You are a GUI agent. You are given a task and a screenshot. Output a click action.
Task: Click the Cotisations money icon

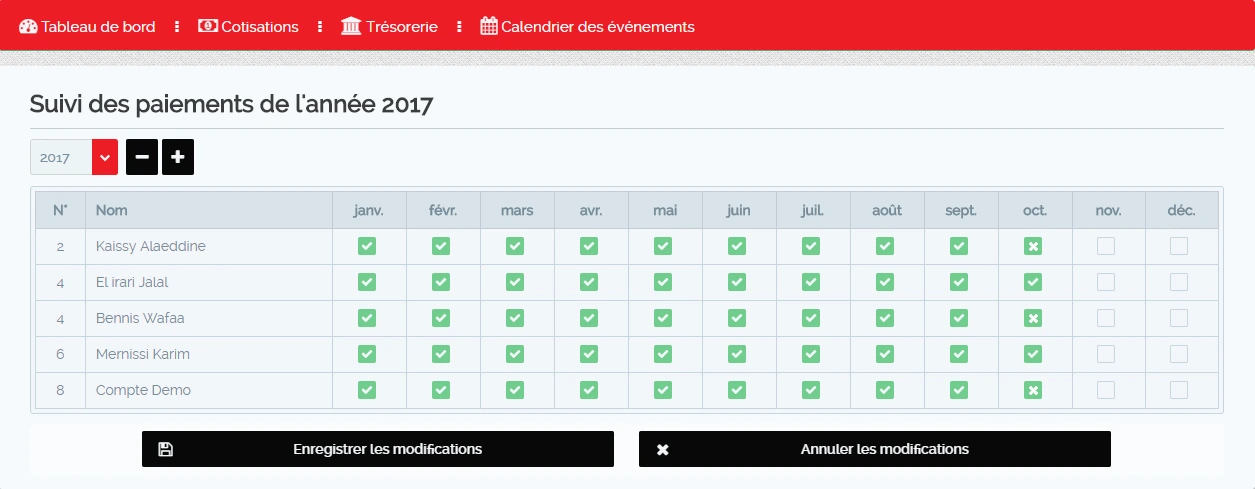point(208,26)
